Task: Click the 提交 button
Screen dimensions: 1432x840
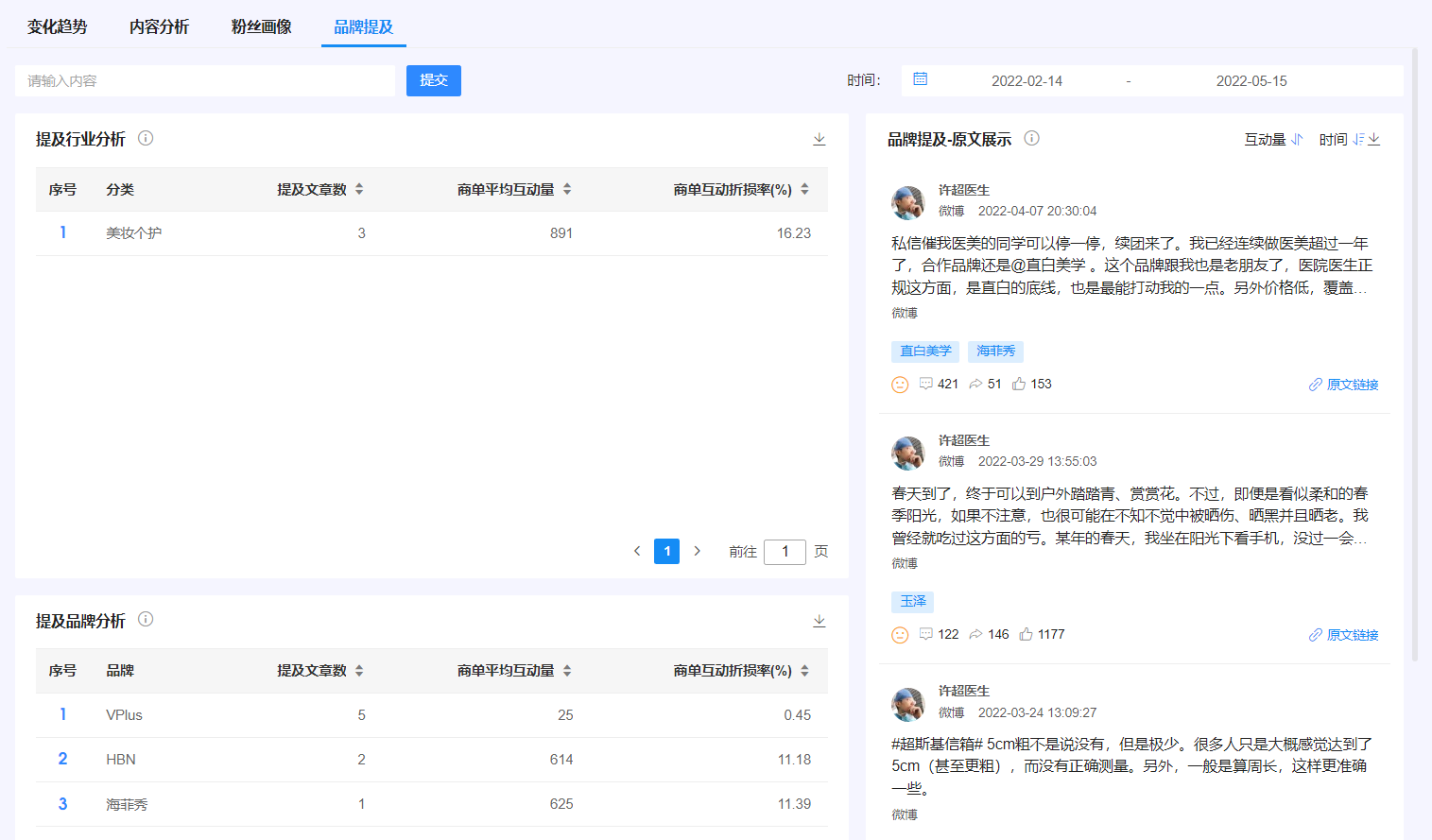Action: pyautogui.click(x=434, y=80)
